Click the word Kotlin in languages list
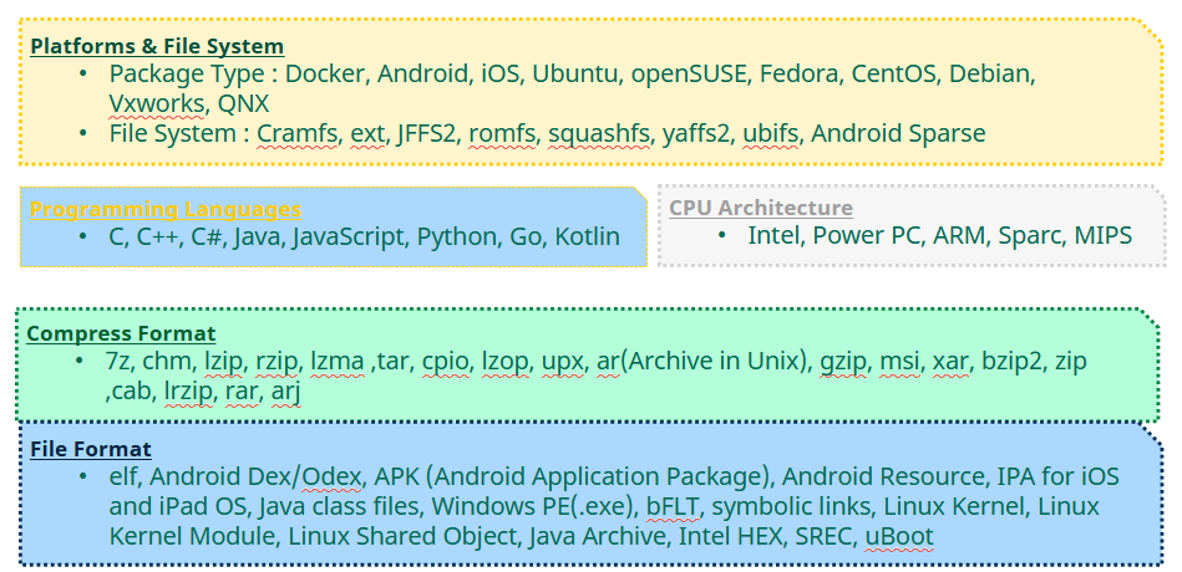Image resolution: width=1182 pixels, height=572 pixels. coord(587,237)
